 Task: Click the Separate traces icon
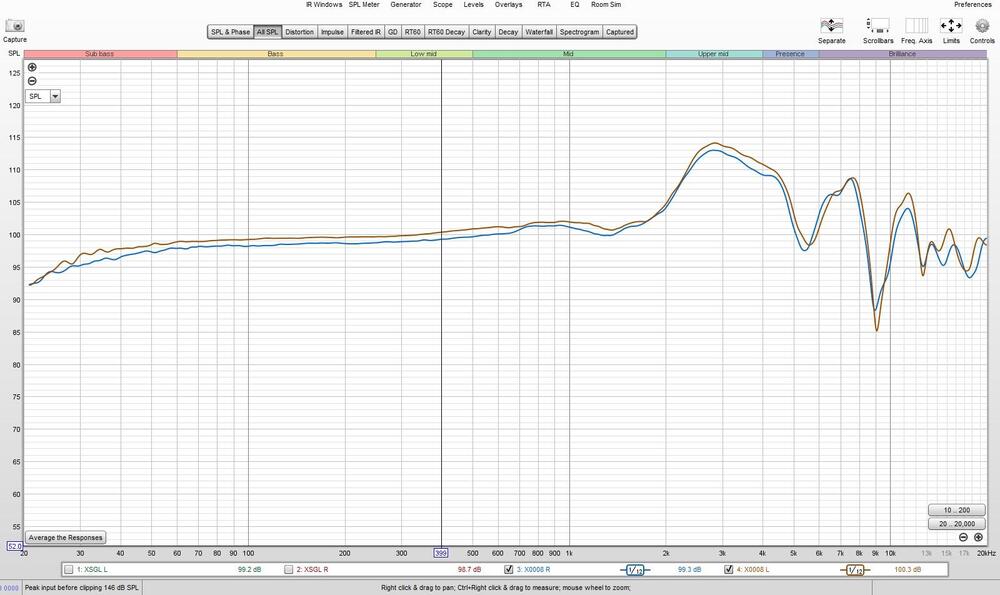point(831,26)
